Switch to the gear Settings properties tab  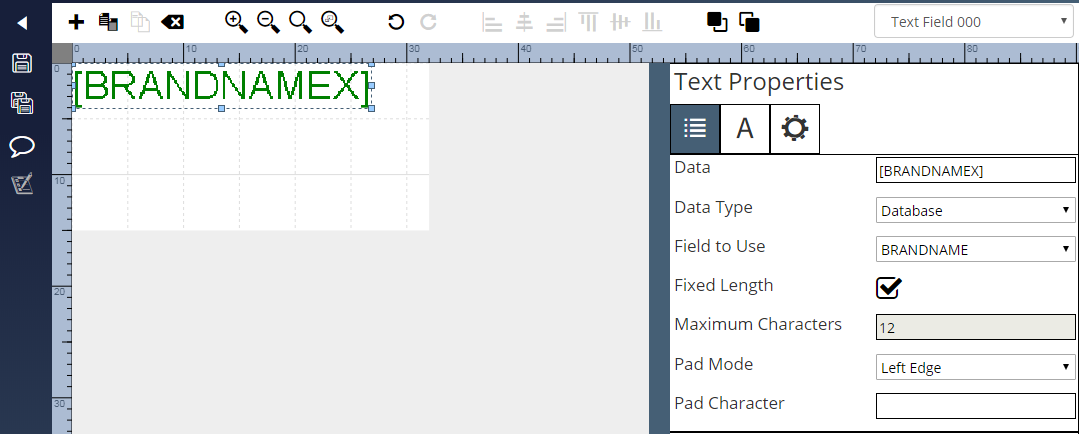pyautogui.click(x=795, y=129)
